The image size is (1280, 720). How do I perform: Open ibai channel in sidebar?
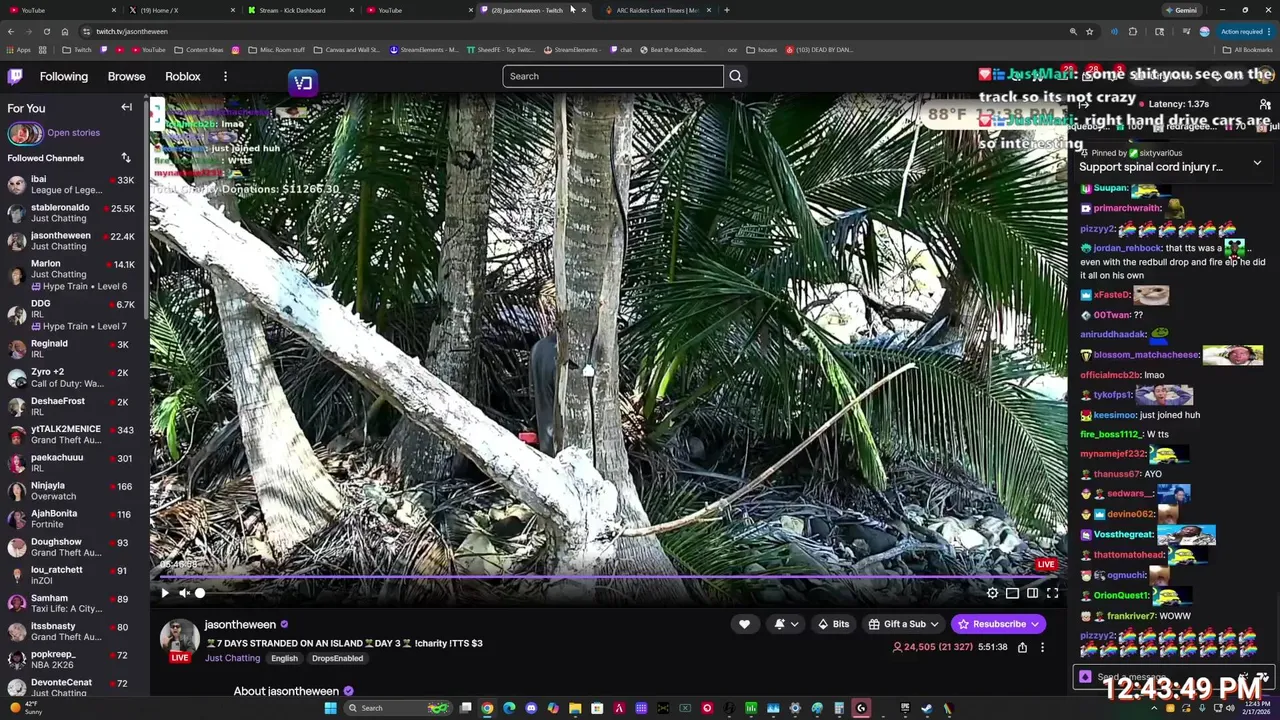[70, 184]
